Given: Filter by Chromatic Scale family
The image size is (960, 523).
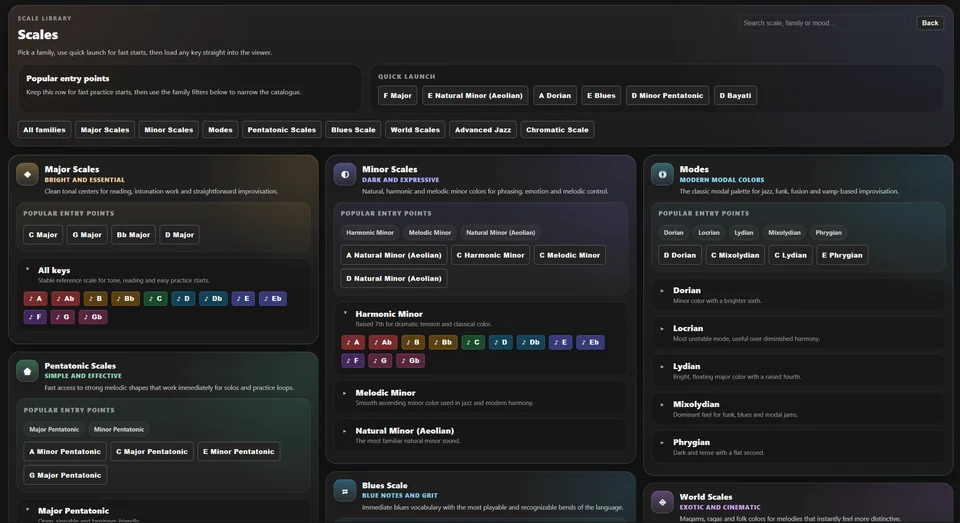Looking at the screenshot, I should tap(557, 130).
